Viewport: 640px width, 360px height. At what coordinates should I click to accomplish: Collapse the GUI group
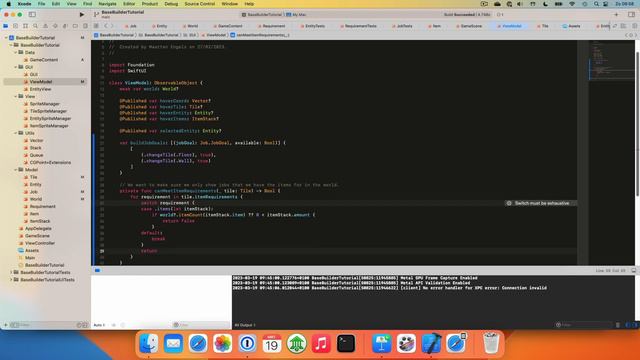16,67
